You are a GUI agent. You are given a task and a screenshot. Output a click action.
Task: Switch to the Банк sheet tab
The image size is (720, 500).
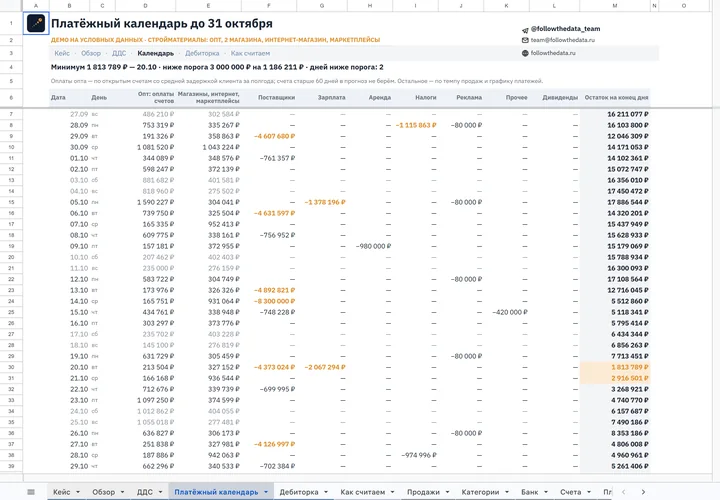pyautogui.click(x=529, y=492)
